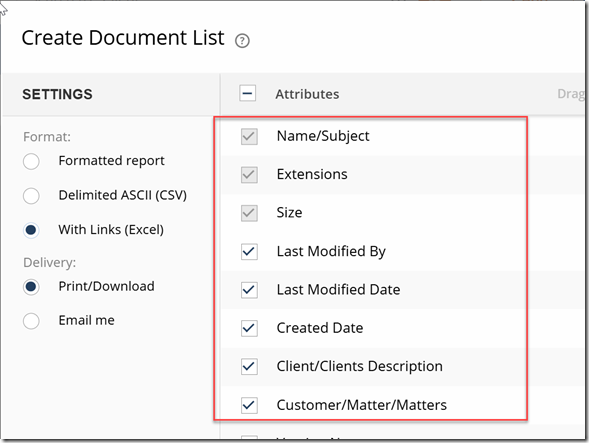
Task: Select With Links (Excel) radio button
Action: [31, 230]
